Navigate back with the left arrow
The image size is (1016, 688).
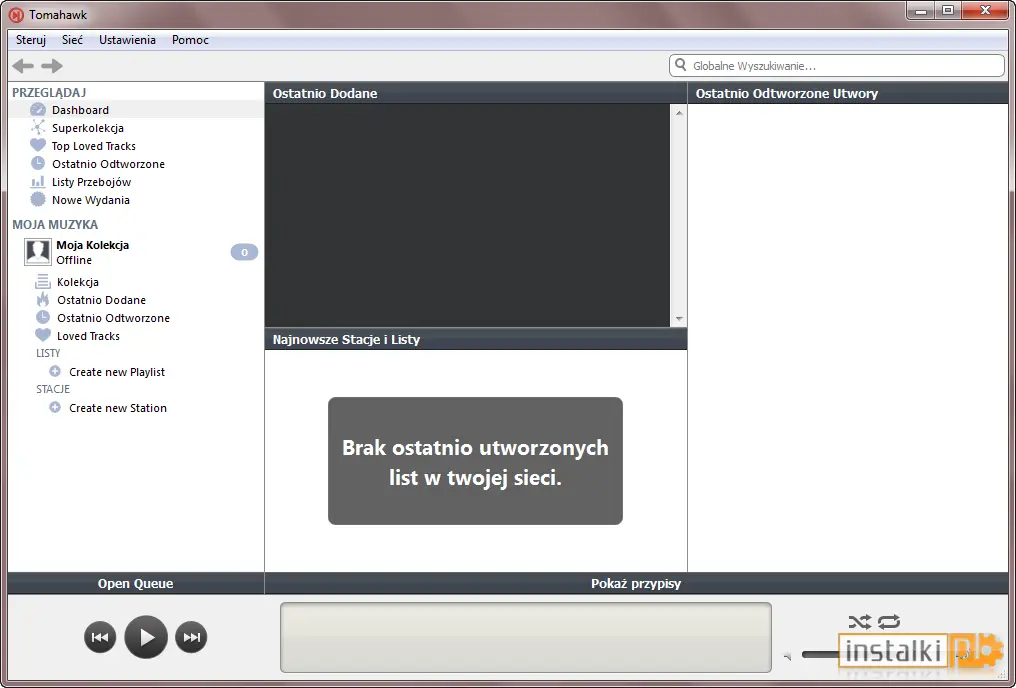click(x=23, y=65)
